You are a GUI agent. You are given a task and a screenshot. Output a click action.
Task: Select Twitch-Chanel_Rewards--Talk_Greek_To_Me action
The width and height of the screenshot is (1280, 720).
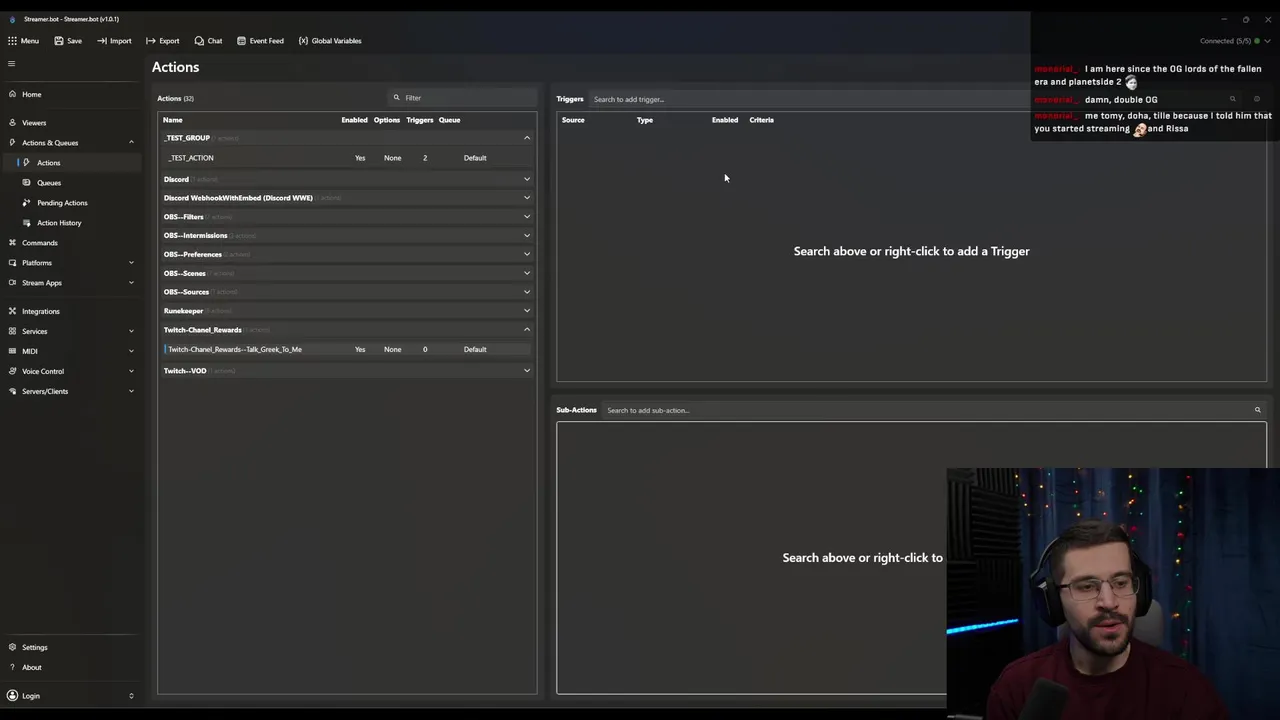click(347, 349)
